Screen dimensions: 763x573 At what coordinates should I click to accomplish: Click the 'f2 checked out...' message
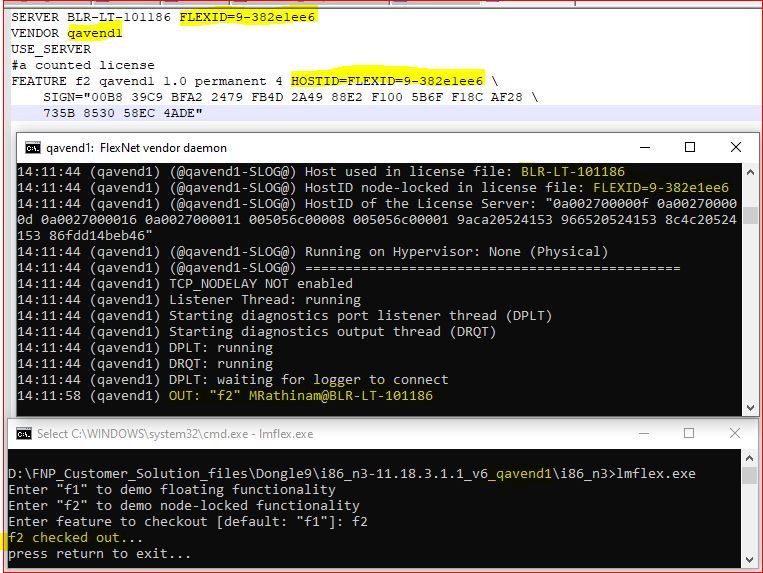[75, 537]
